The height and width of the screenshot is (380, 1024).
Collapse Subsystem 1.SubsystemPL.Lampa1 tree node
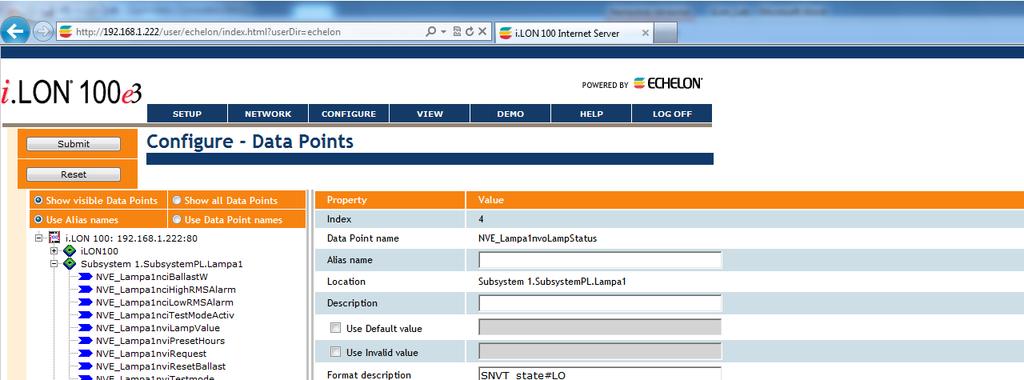pyautogui.click(x=54, y=264)
